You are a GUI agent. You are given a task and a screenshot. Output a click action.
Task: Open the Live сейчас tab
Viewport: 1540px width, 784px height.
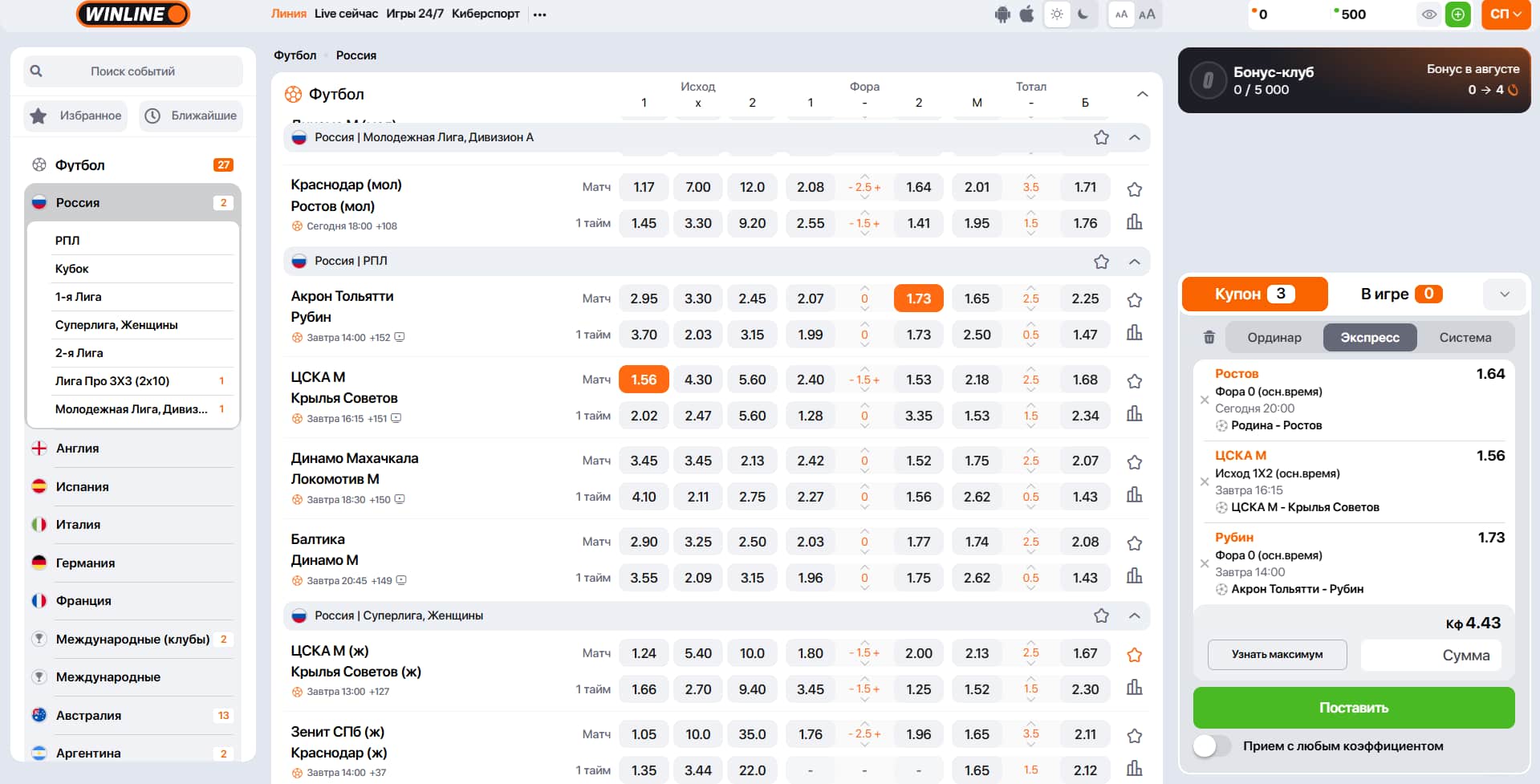coord(346,14)
